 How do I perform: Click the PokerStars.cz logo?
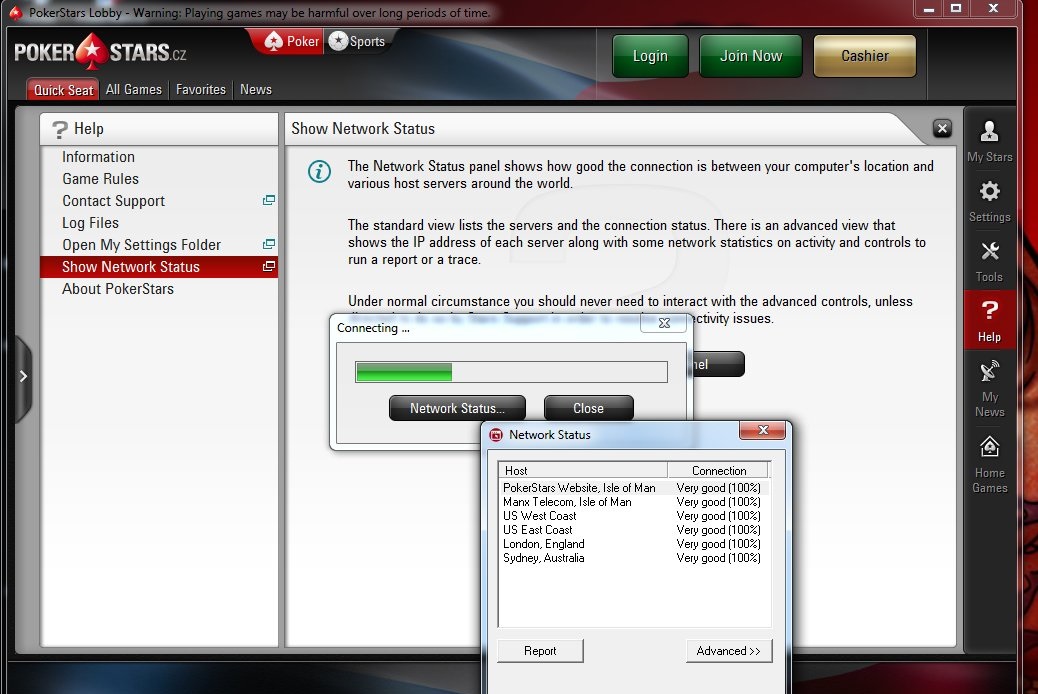(x=100, y=52)
